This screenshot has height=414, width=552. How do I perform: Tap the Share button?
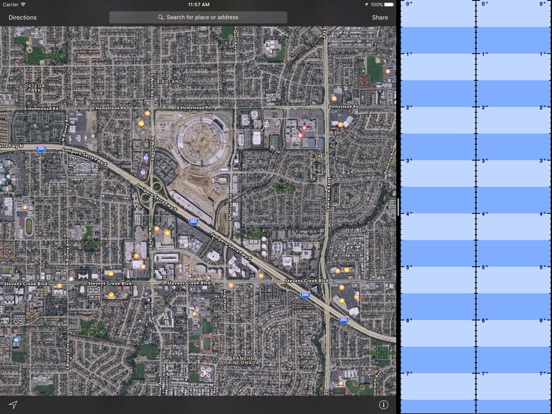pyautogui.click(x=380, y=17)
